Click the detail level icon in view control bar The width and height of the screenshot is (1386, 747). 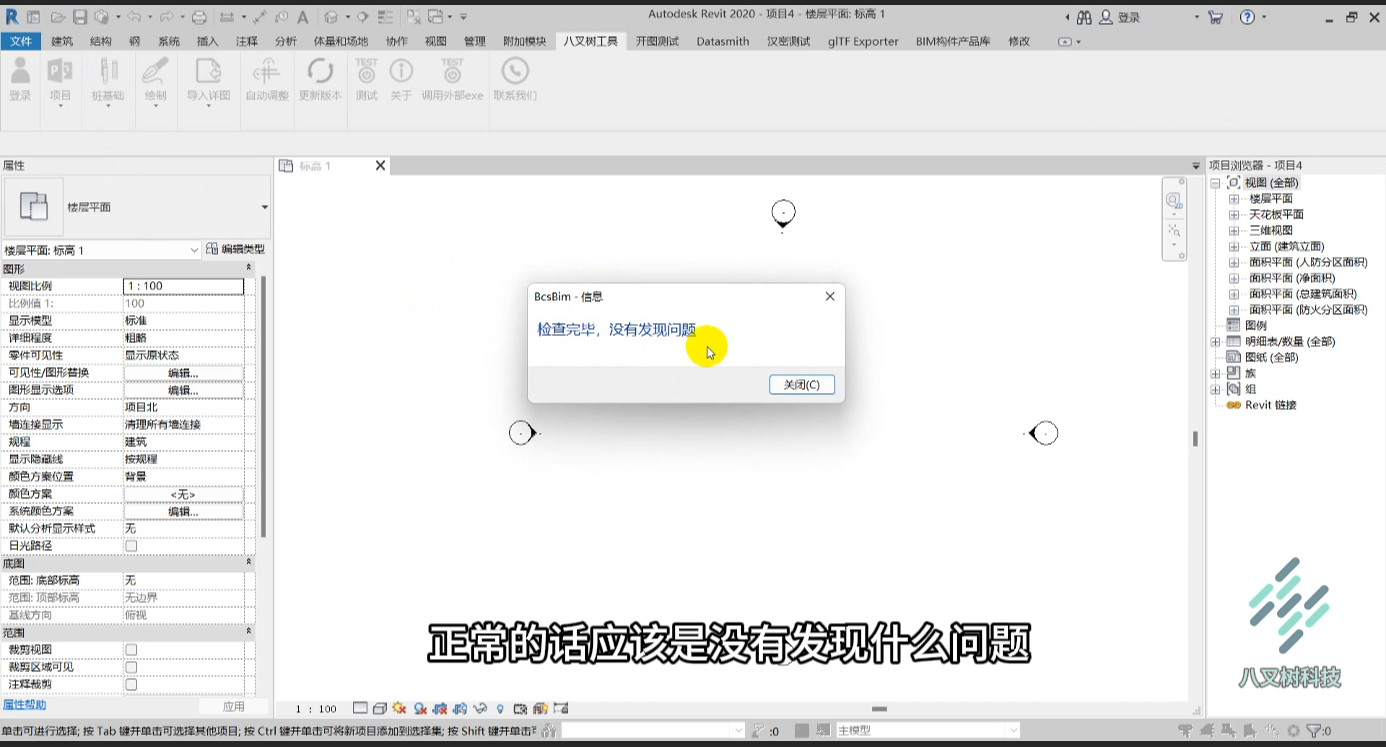click(361, 708)
